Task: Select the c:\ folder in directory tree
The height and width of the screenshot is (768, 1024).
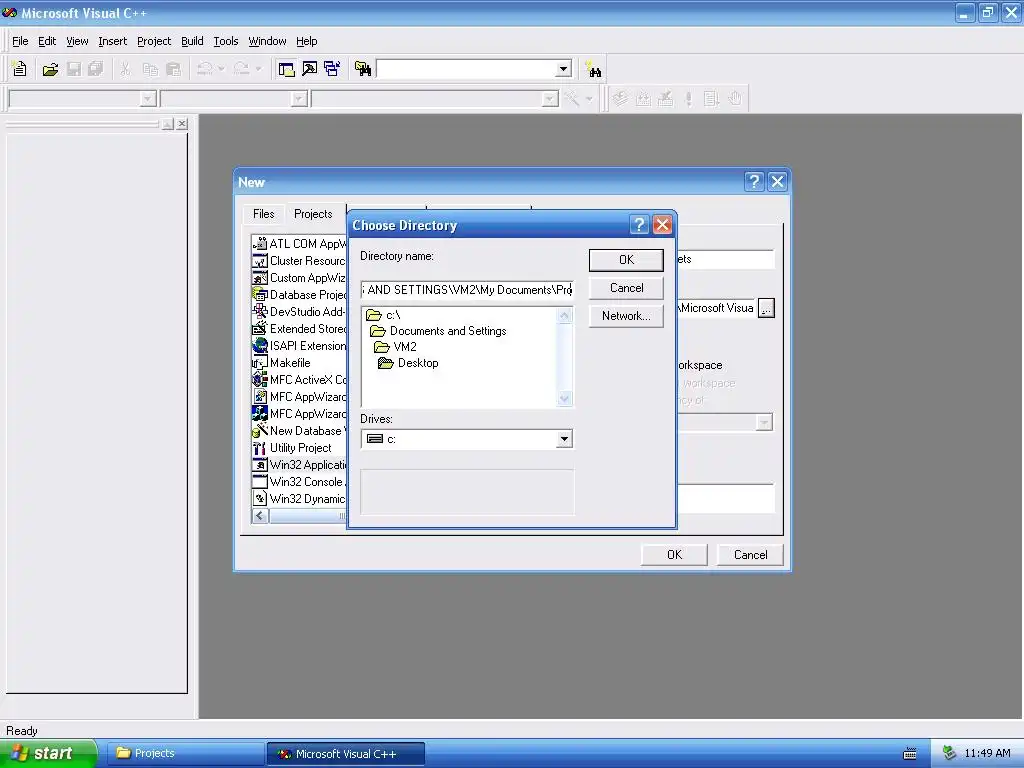Action: (383, 315)
